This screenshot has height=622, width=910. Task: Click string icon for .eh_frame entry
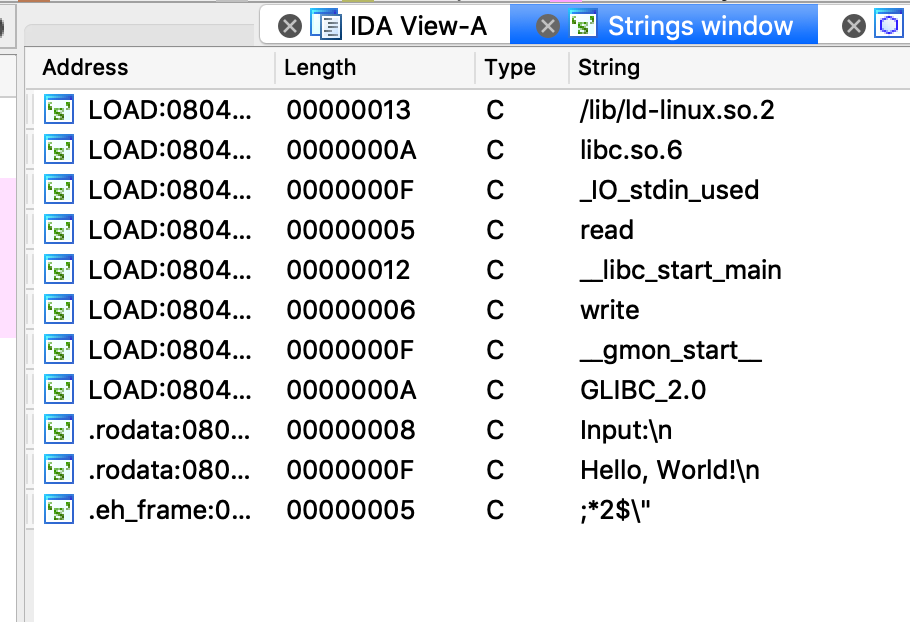click(x=59, y=510)
